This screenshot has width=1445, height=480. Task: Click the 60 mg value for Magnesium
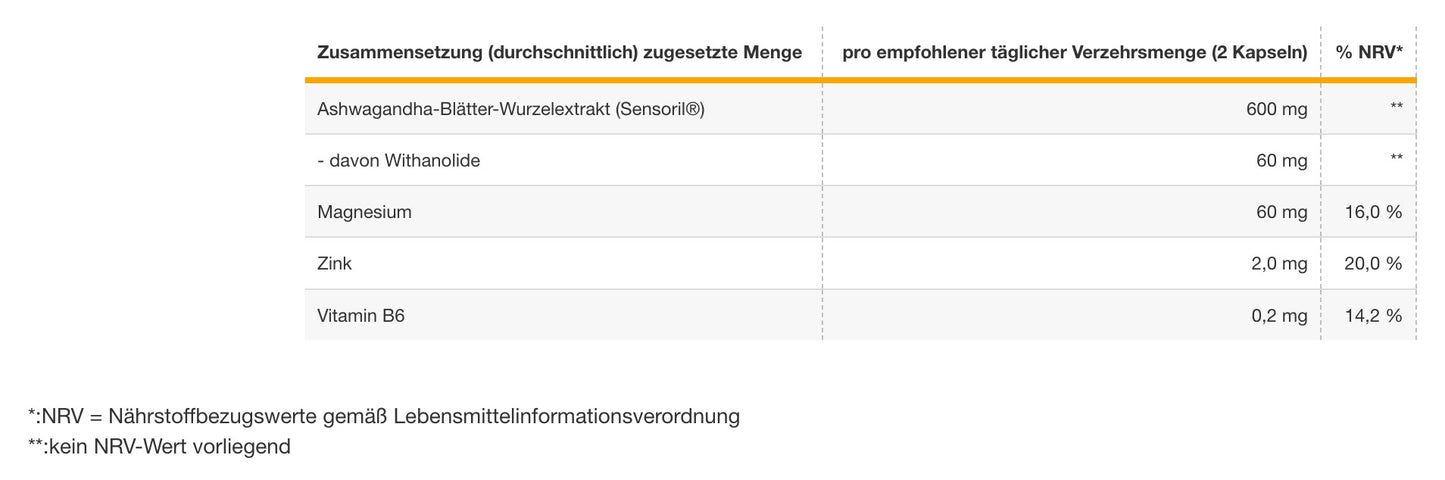(1282, 212)
